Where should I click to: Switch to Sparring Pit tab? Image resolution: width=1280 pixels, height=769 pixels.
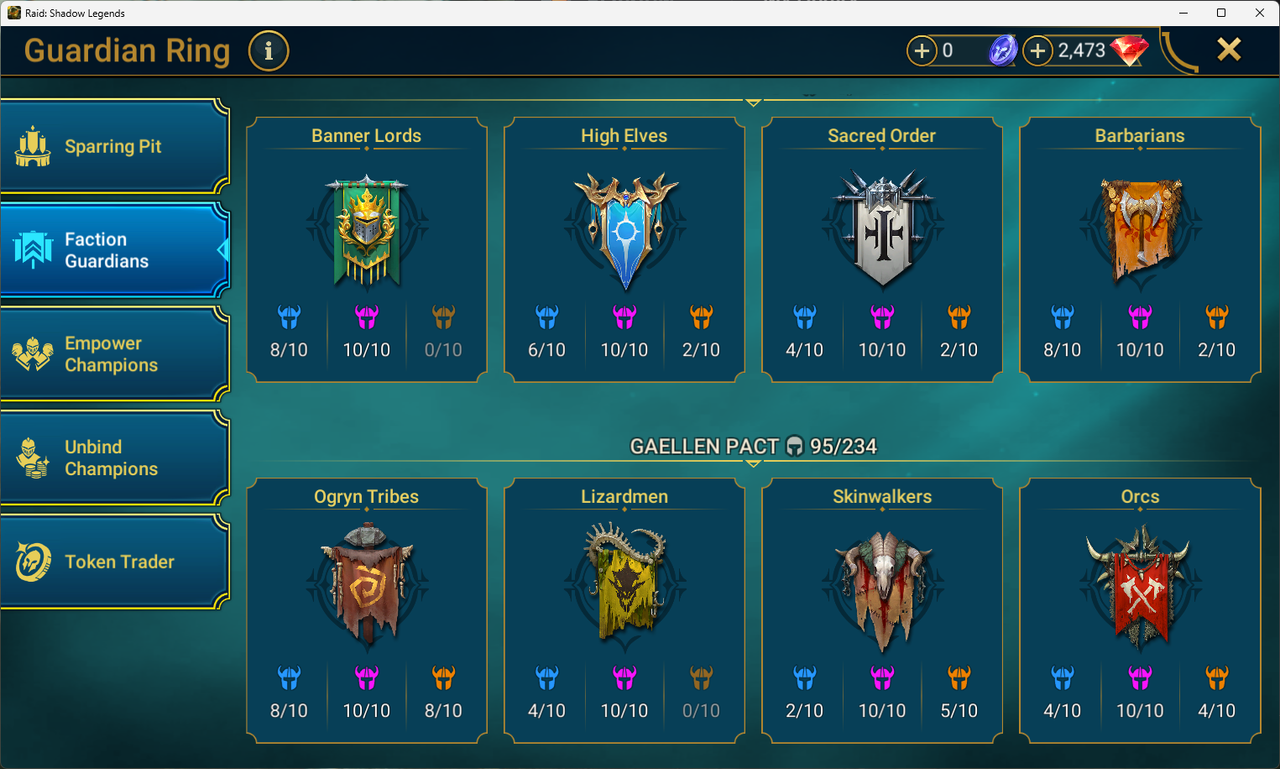tap(115, 146)
